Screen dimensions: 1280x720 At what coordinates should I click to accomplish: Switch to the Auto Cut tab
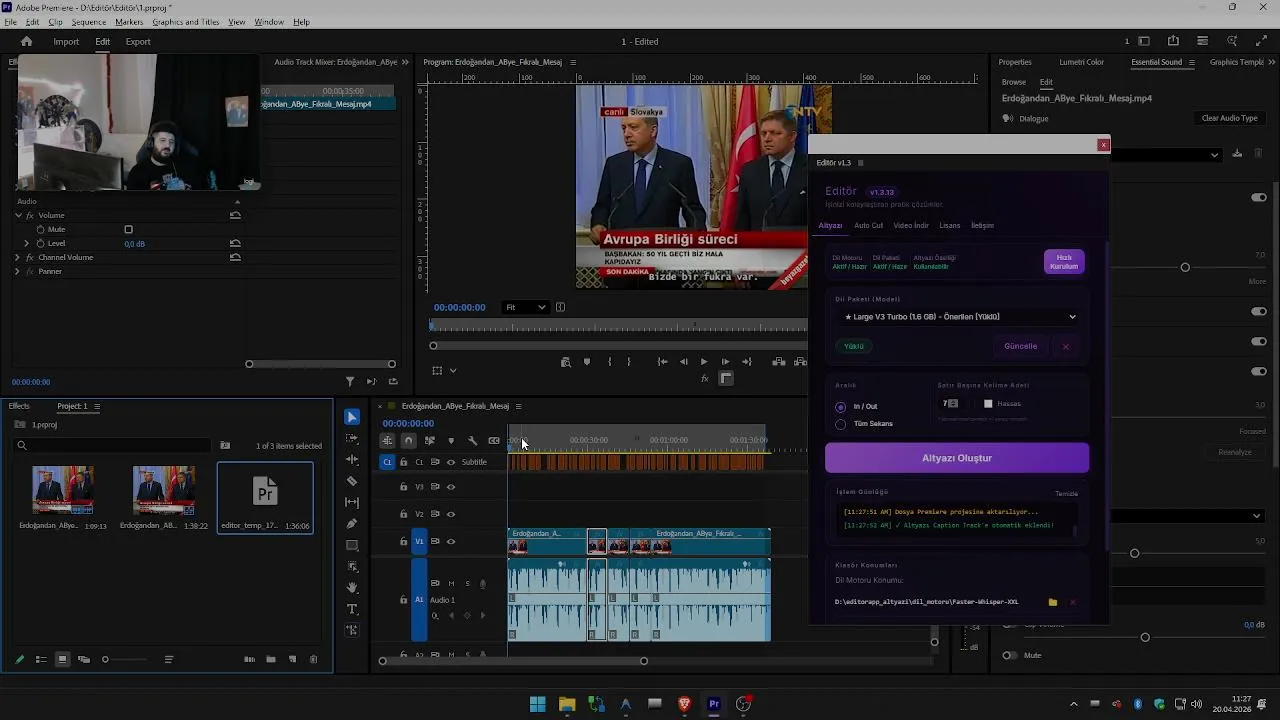click(868, 226)
